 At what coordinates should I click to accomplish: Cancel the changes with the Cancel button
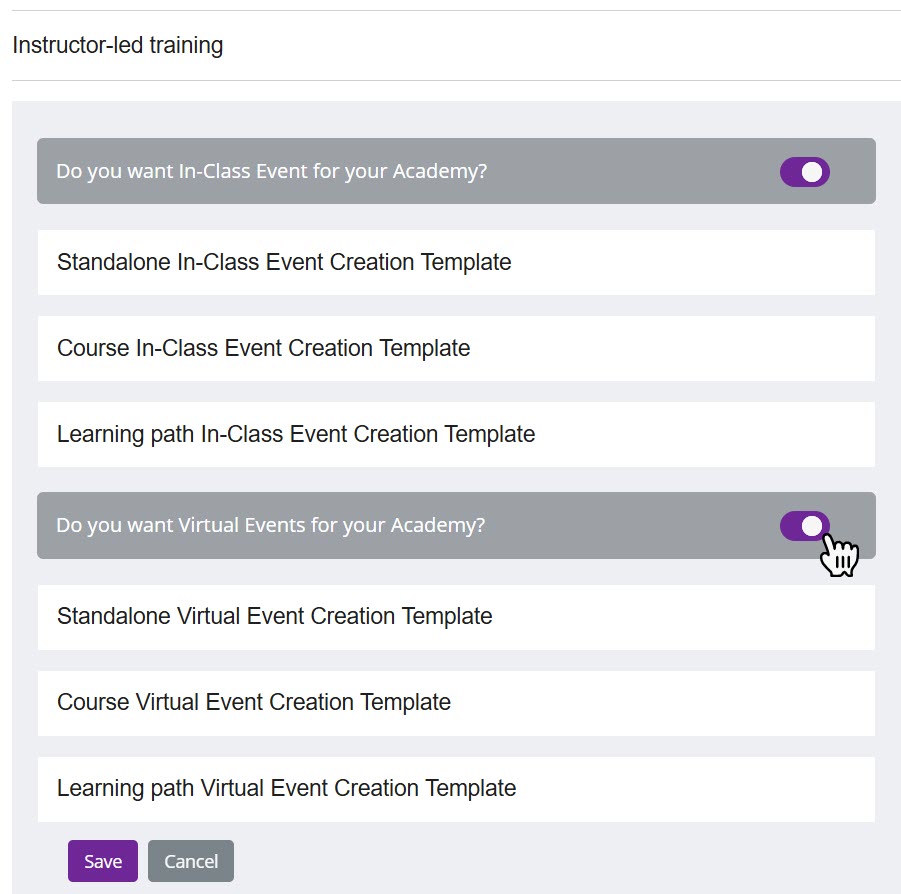[190, 860]
